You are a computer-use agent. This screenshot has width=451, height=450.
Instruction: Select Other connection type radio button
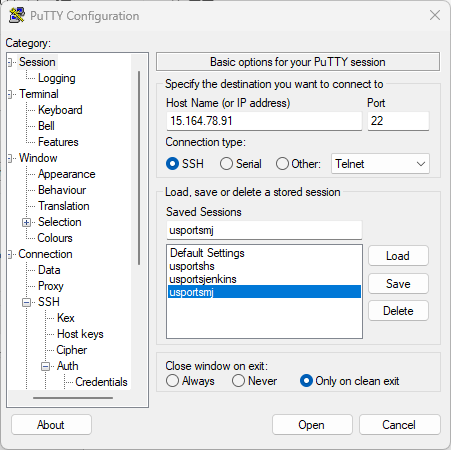click(282, 164)
